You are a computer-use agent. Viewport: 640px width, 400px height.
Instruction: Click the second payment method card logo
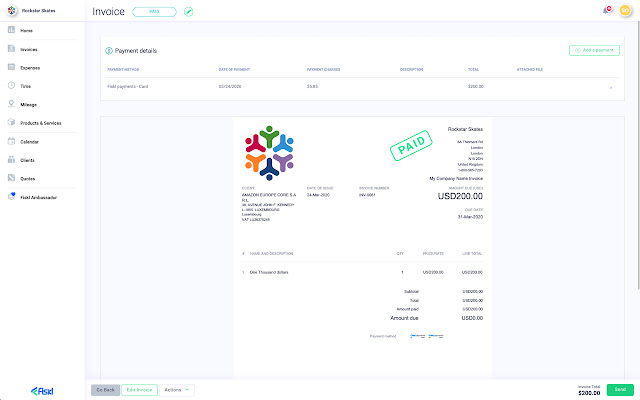tap(436, 336)
